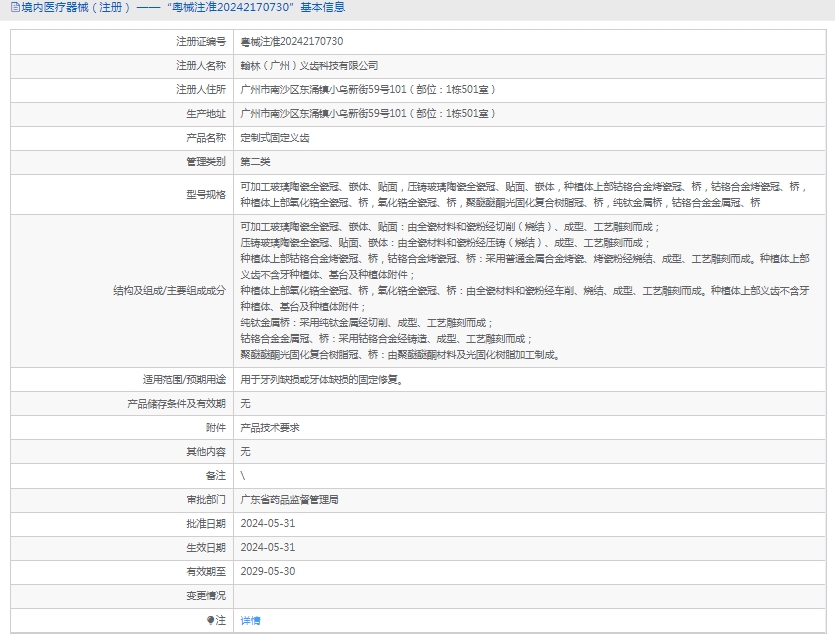This screenshot has height=639, width=835.
Task: Click the 附件 value 产品技术要求
Action: pyautogui.click(x=269, y=428)
